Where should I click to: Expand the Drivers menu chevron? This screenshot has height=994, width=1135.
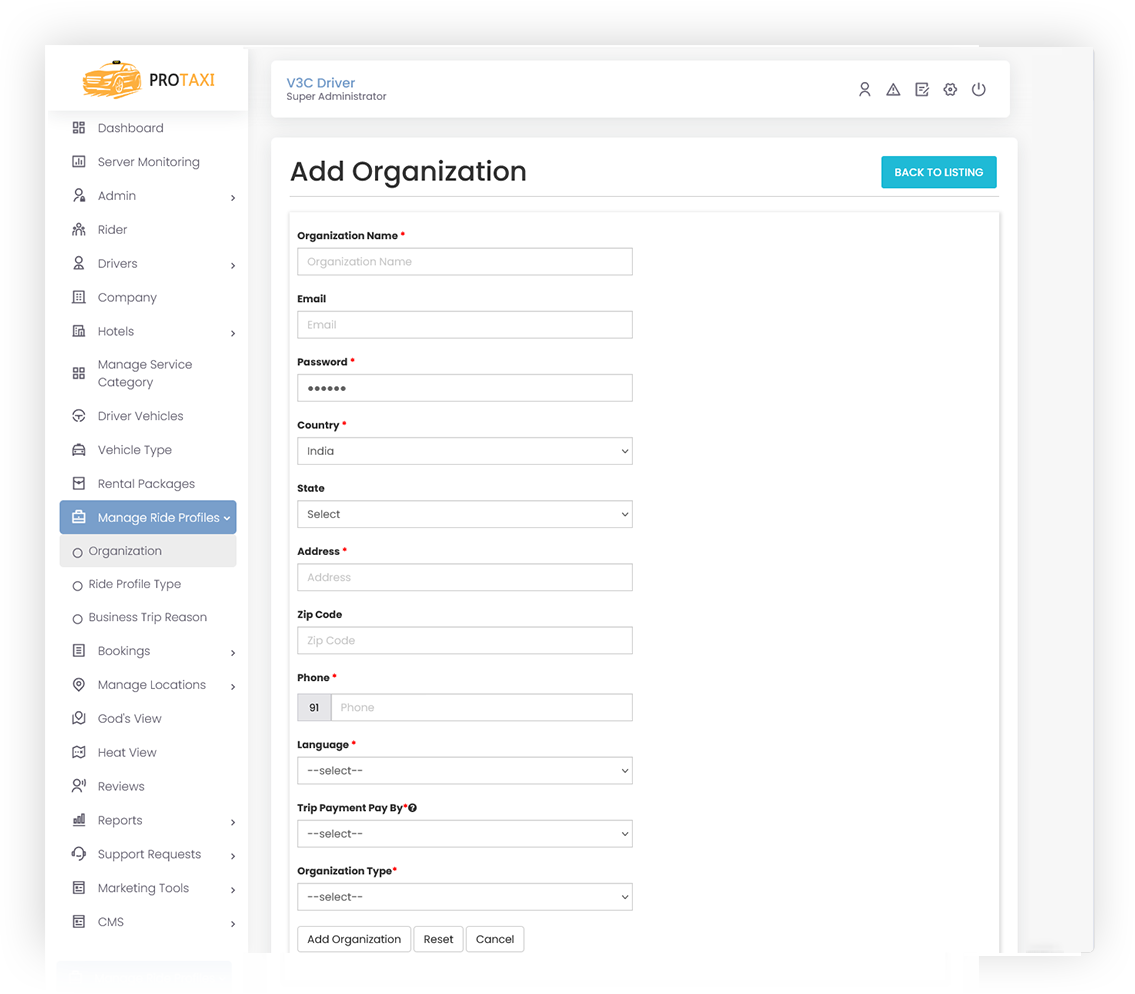pos(233,266)
